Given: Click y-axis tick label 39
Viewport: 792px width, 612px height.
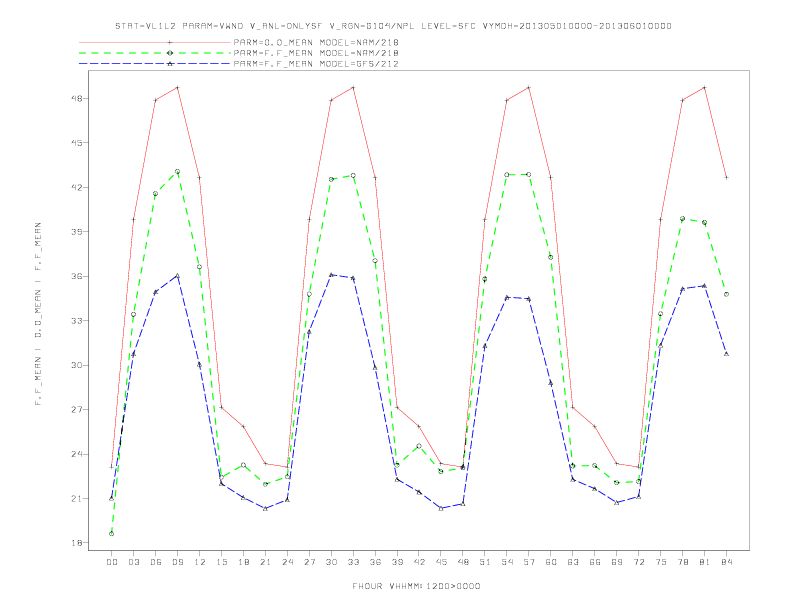Looking at the screenshot, I should (77, 232).
